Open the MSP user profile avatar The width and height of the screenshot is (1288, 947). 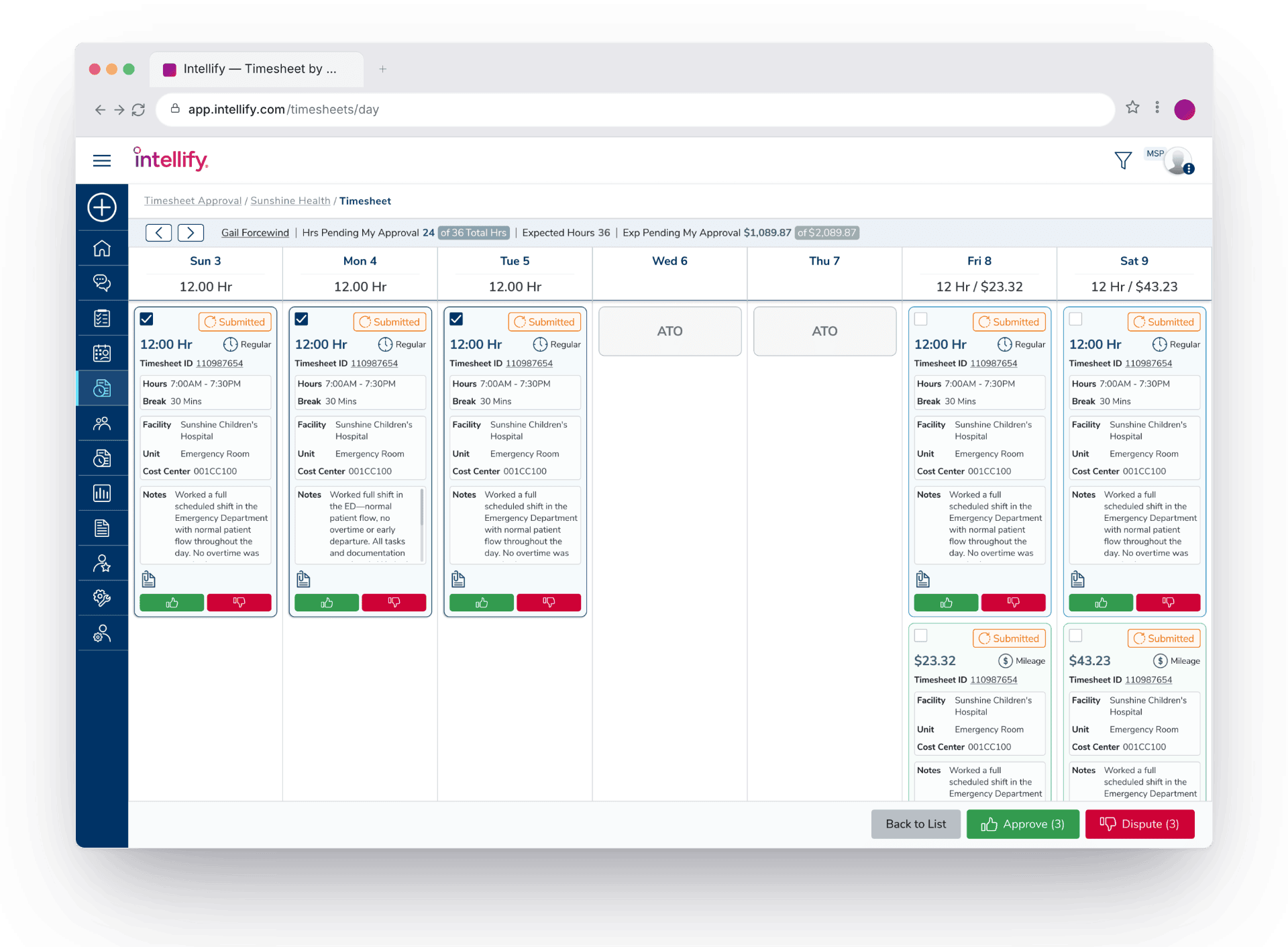coord(1178,161)
